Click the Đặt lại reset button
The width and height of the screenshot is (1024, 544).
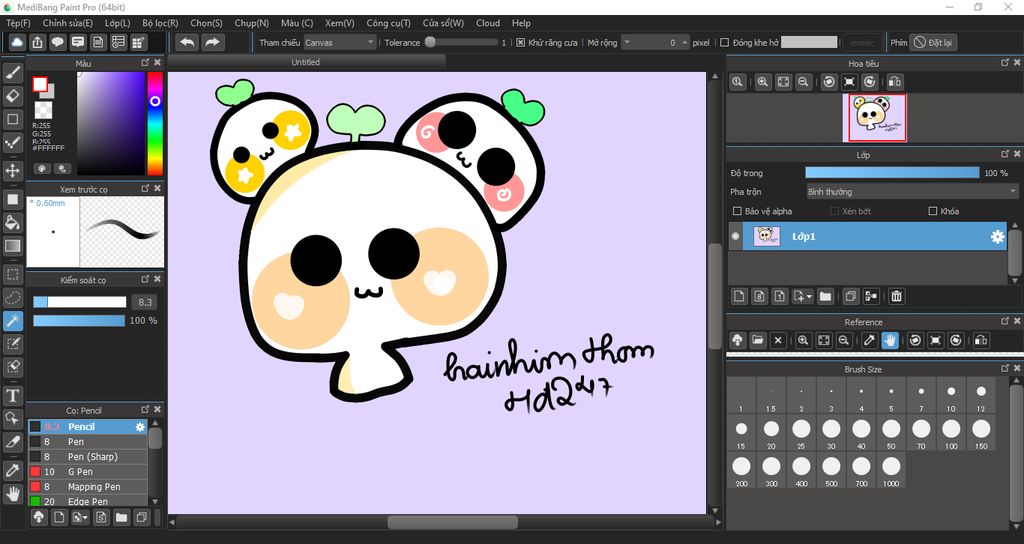(x=933, y=42)
